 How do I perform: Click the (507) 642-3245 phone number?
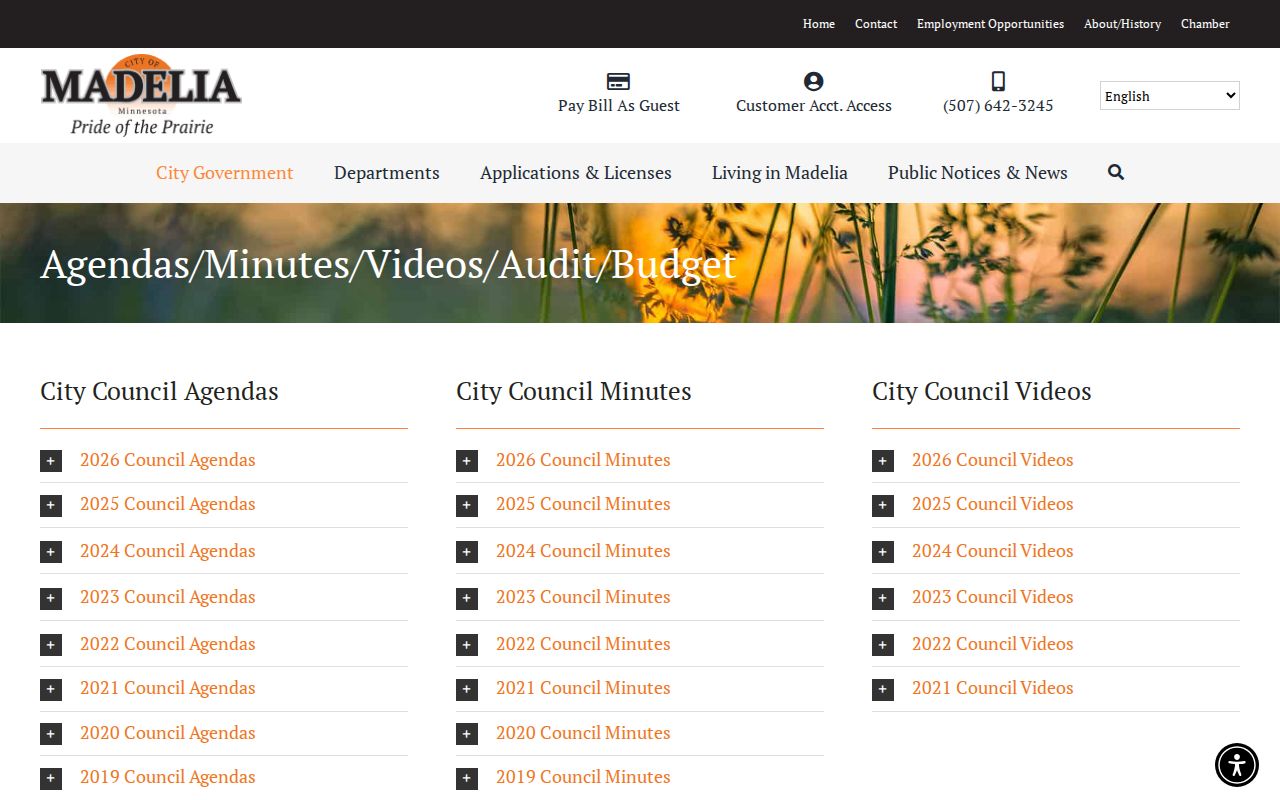(x=998, y=106)
